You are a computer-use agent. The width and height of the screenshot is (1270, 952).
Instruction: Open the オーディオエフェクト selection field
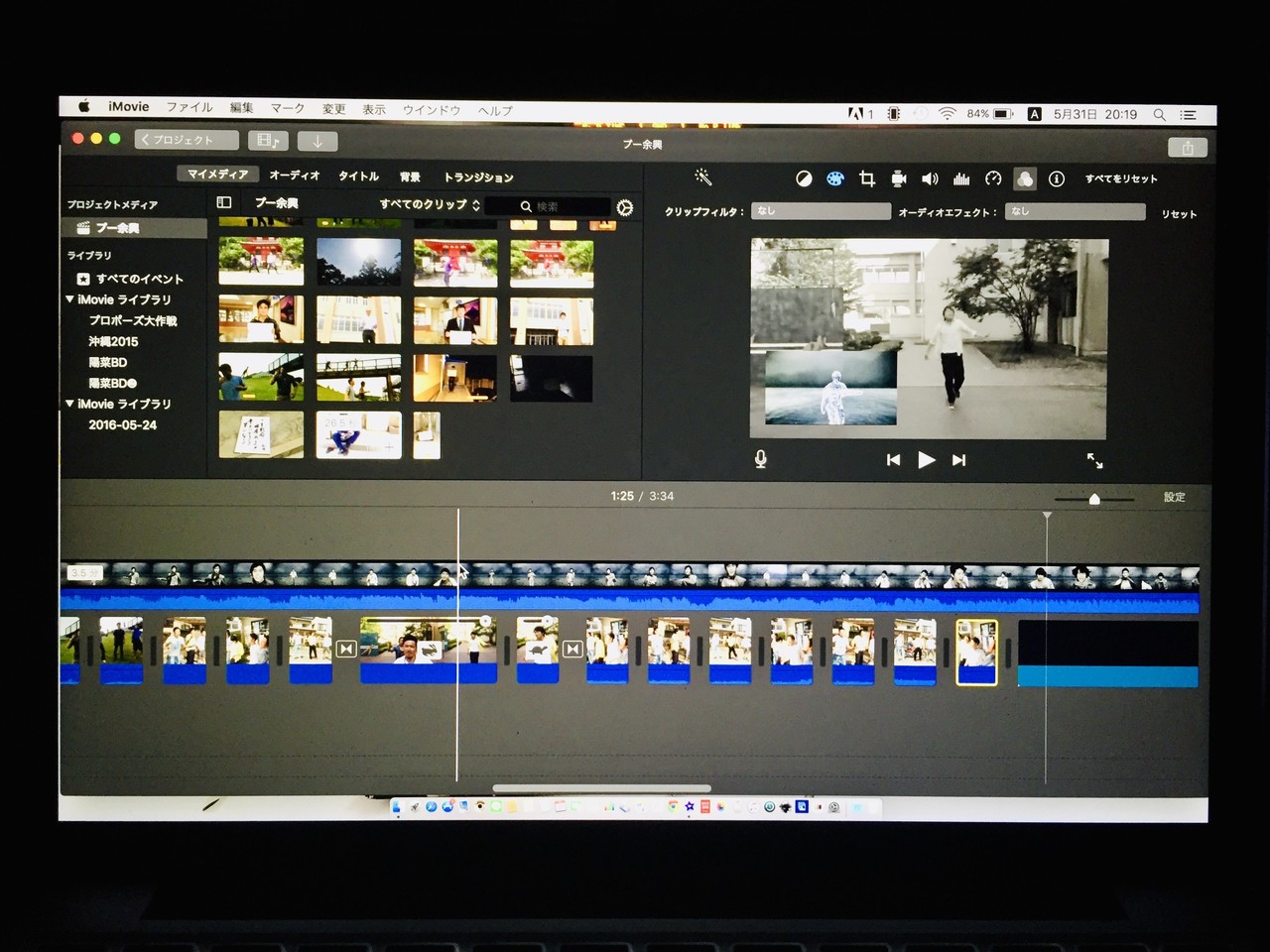1076,211
